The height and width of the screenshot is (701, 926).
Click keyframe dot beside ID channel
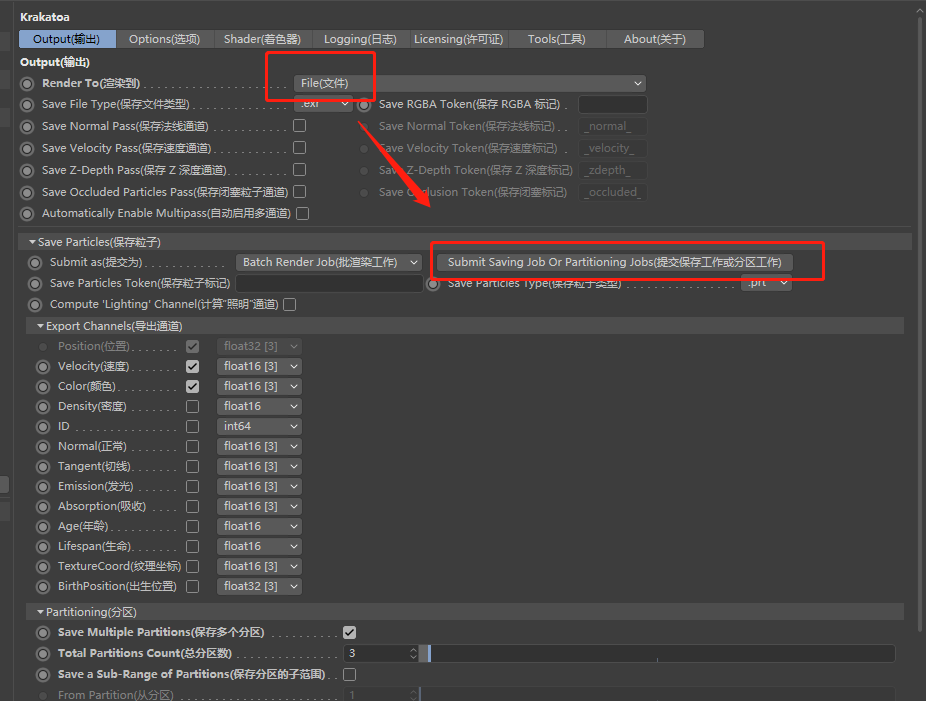43,427
